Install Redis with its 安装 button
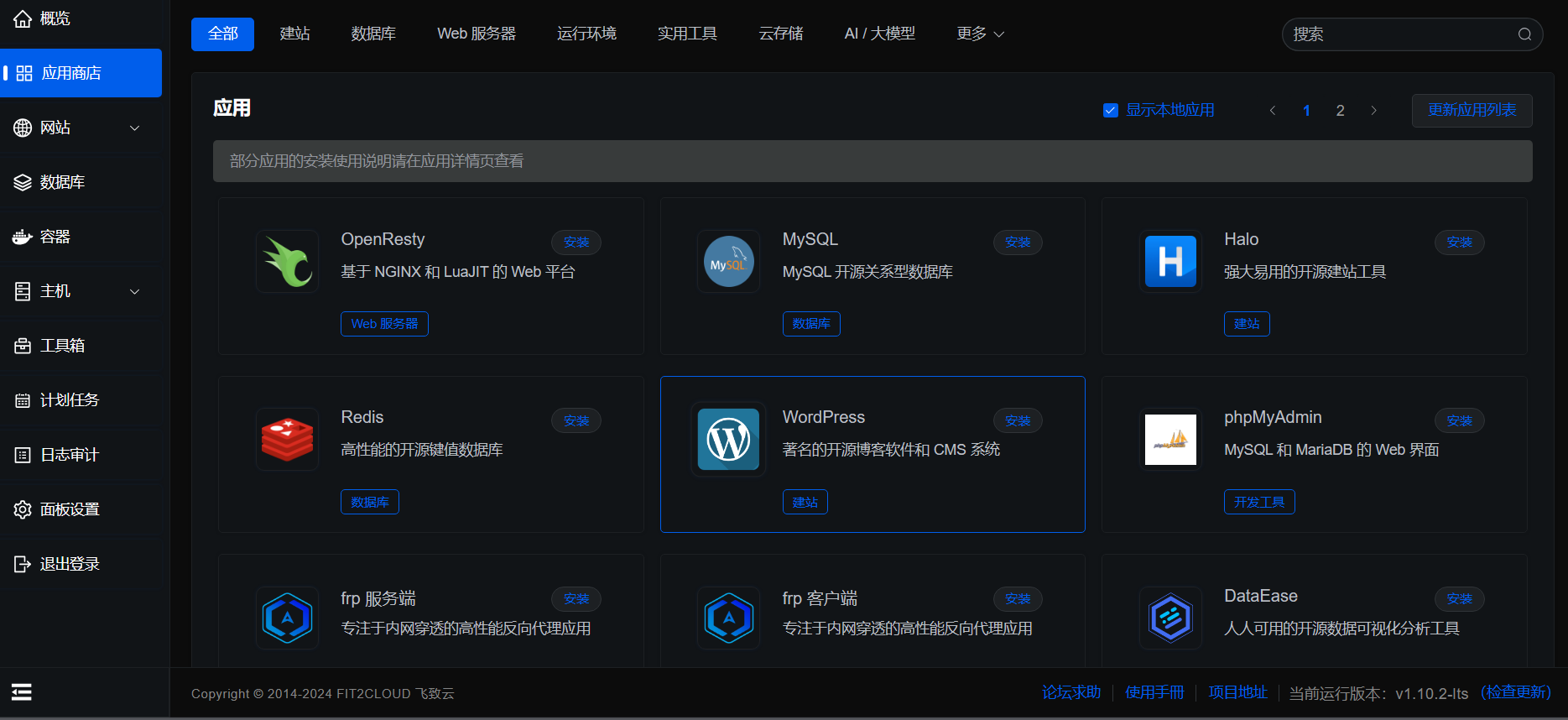Screen dimensions: 1568x720 [x=576, y=421]
